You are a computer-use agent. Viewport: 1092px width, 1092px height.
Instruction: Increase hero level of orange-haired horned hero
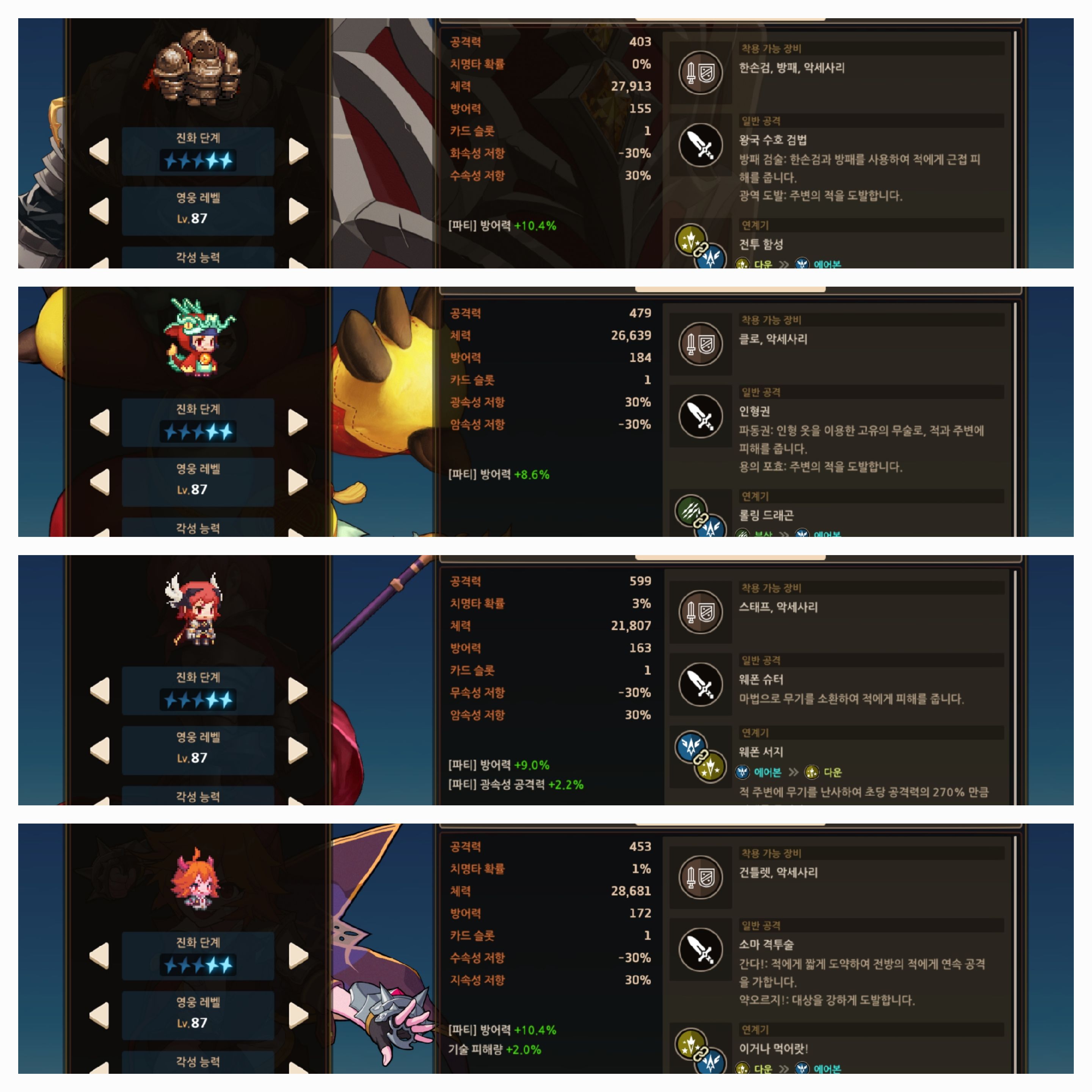298,1015
